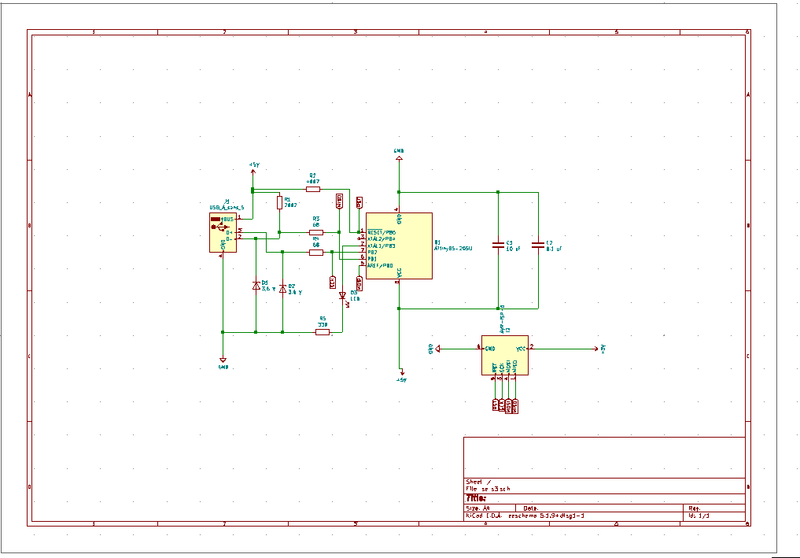Select Zener diode D2 symbol
The width and height of the screenshot is (800, 558).
point(282,286)
